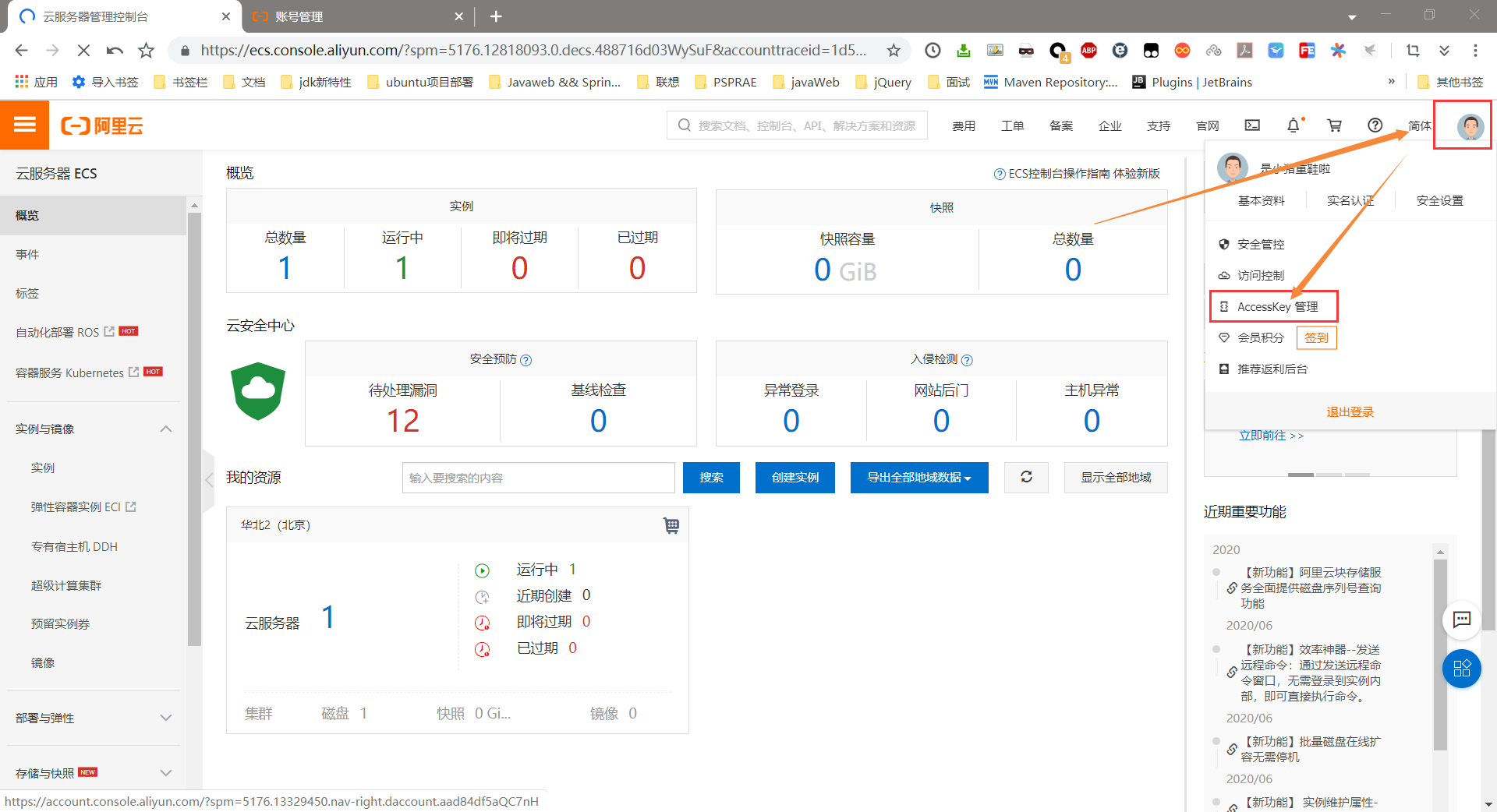Click user avatar in top right corner
The width and height of the screenshot is (1497, 812).
(1470, 126)
